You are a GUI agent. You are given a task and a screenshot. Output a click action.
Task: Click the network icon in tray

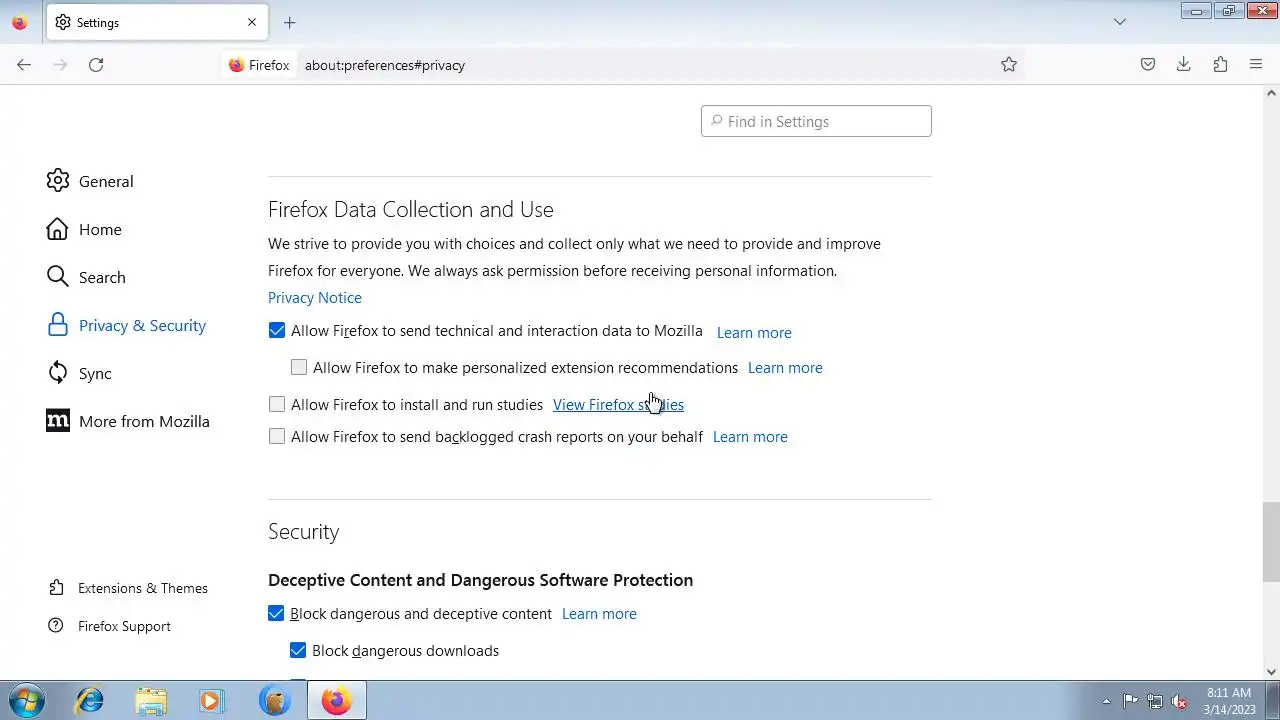(x=1155, y=701)
